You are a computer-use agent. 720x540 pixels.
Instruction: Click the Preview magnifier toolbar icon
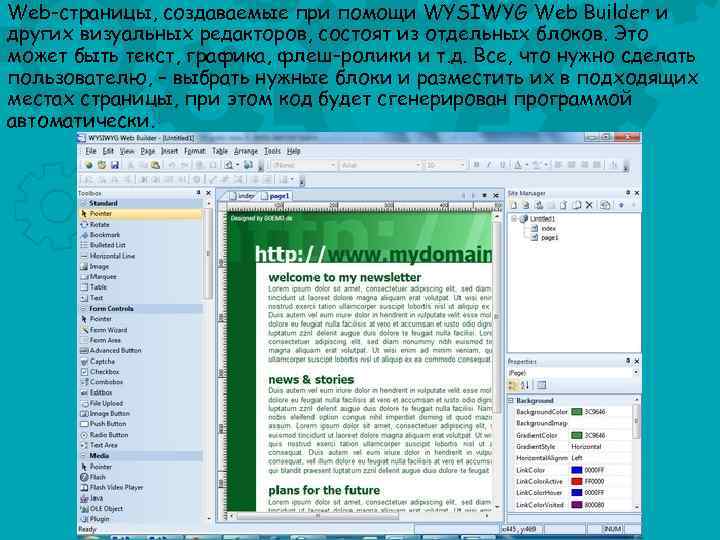229,165
